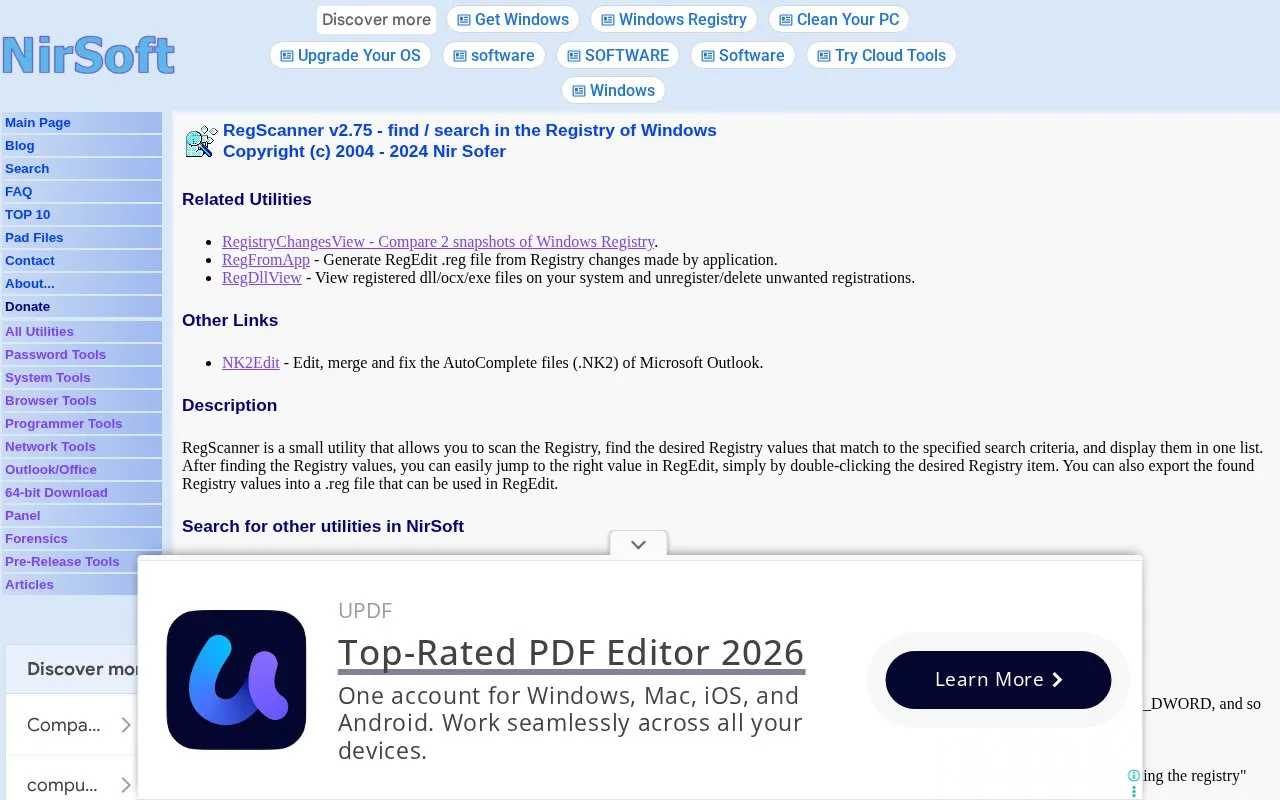Open System Tools in sidebar
Screen dimensions: 1280x800
point(82,378)
